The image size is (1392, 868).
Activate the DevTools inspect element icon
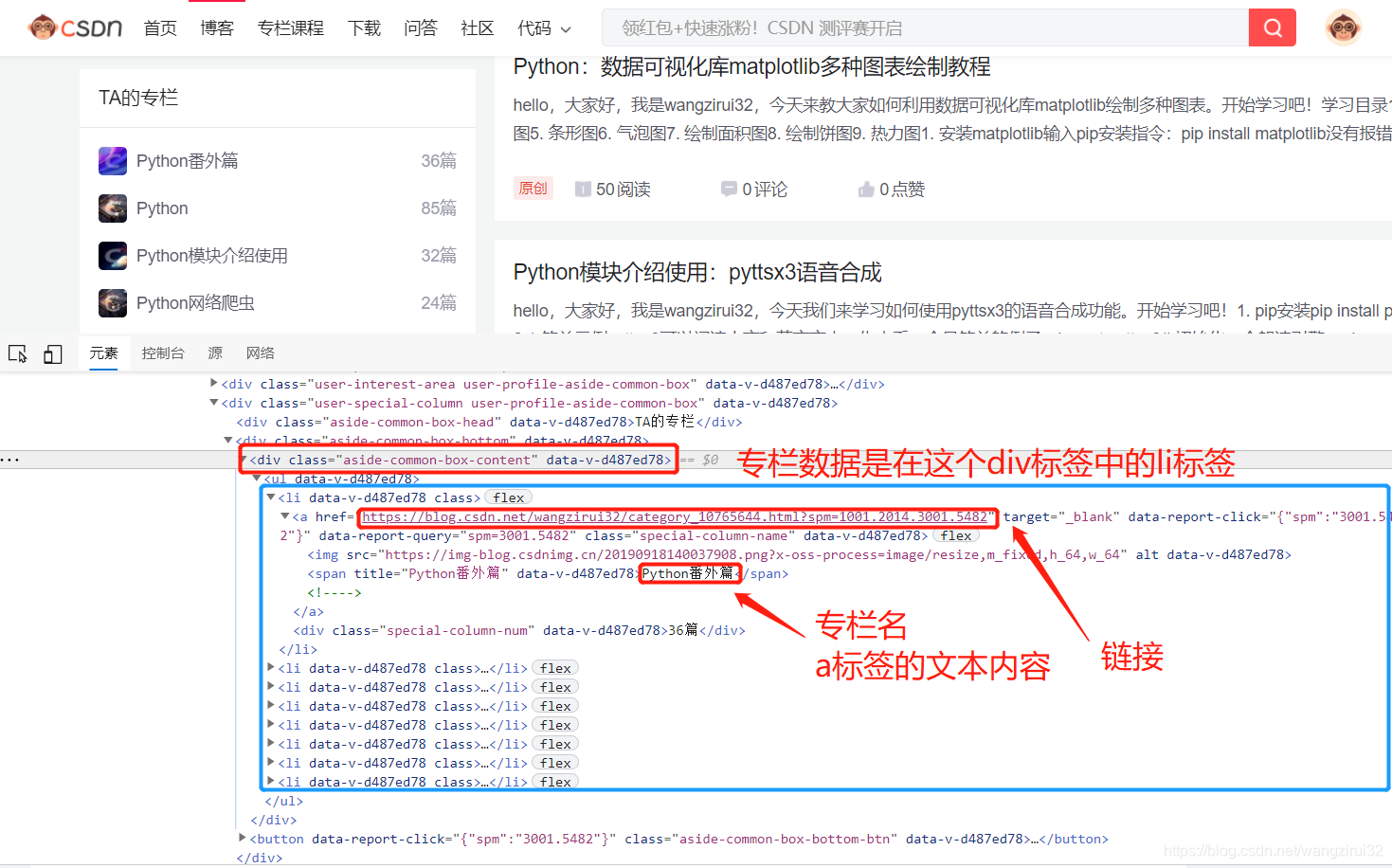(18, 353)
